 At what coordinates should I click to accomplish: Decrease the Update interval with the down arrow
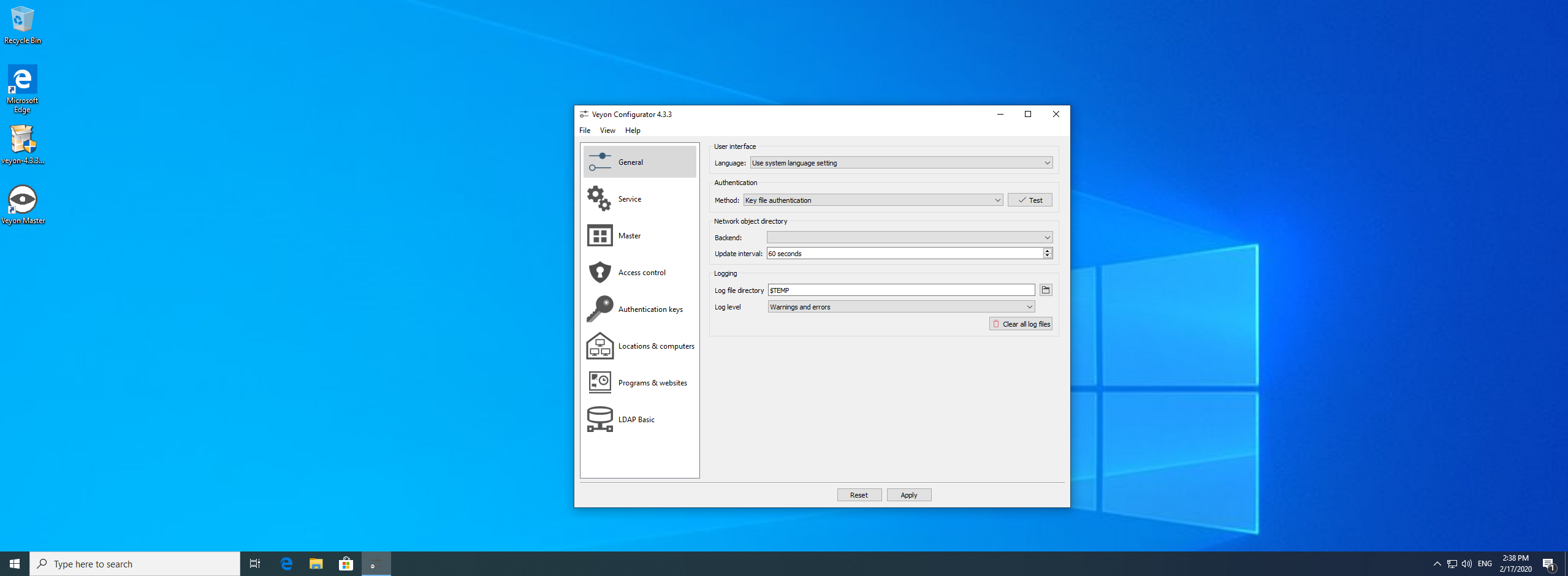tap(1048, 256)
